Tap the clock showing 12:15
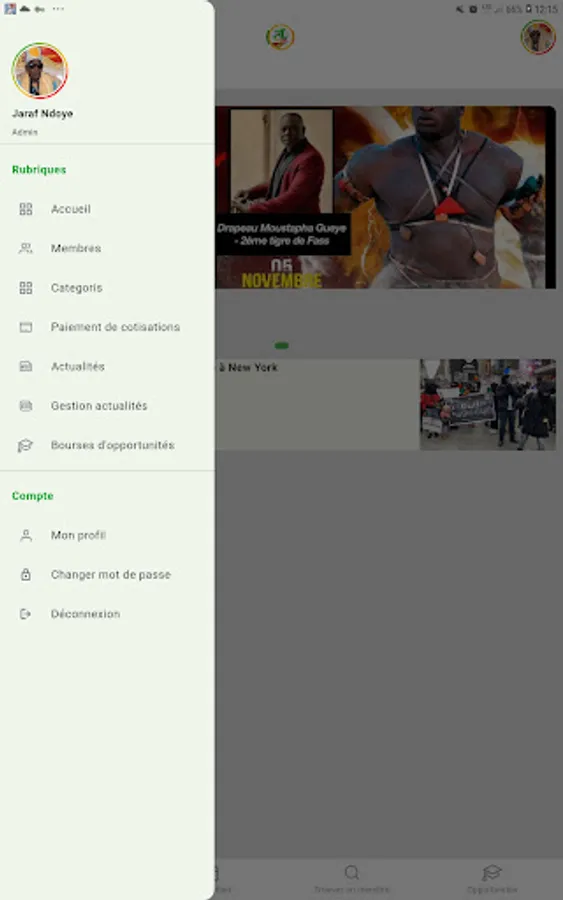The height and width of the screenshot is (900, 563). coord(546,9)
